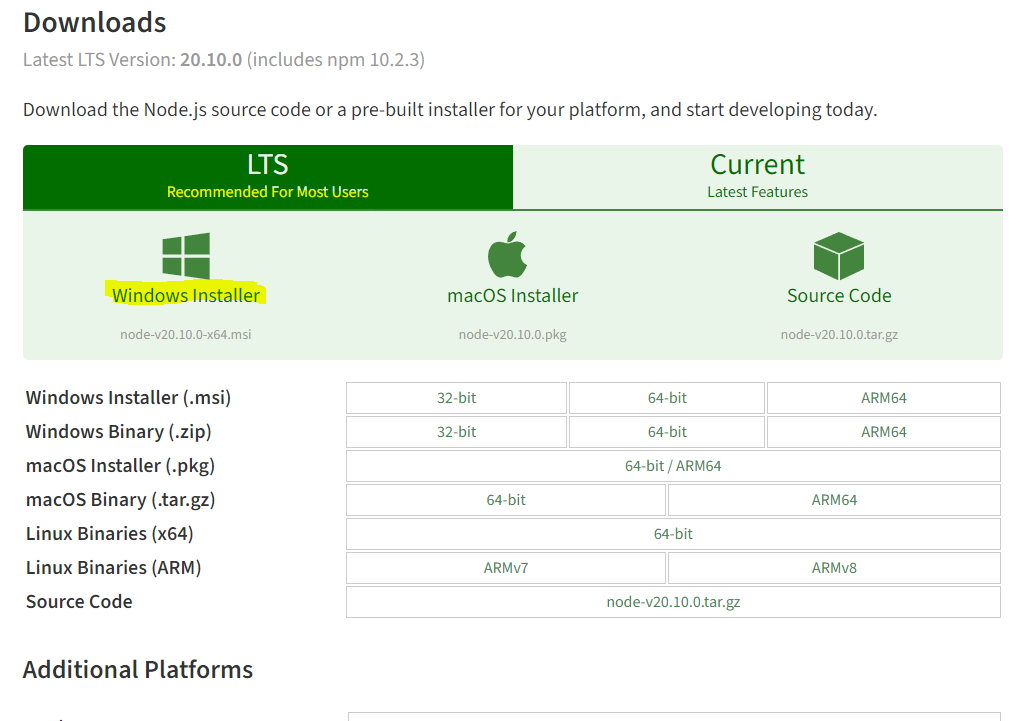Click the macOS Installer (.pkg) row label
The width and height of the screenshot is (1034, 721).
(x=121, y=466)
